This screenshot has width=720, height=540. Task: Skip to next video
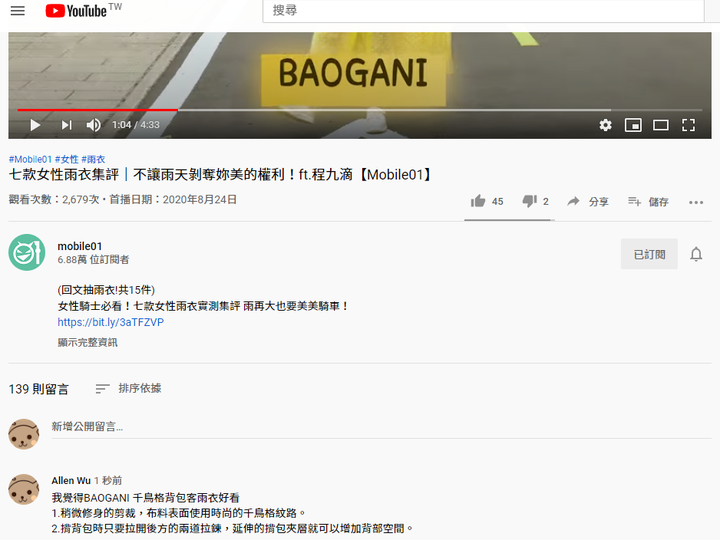(67, 125)
